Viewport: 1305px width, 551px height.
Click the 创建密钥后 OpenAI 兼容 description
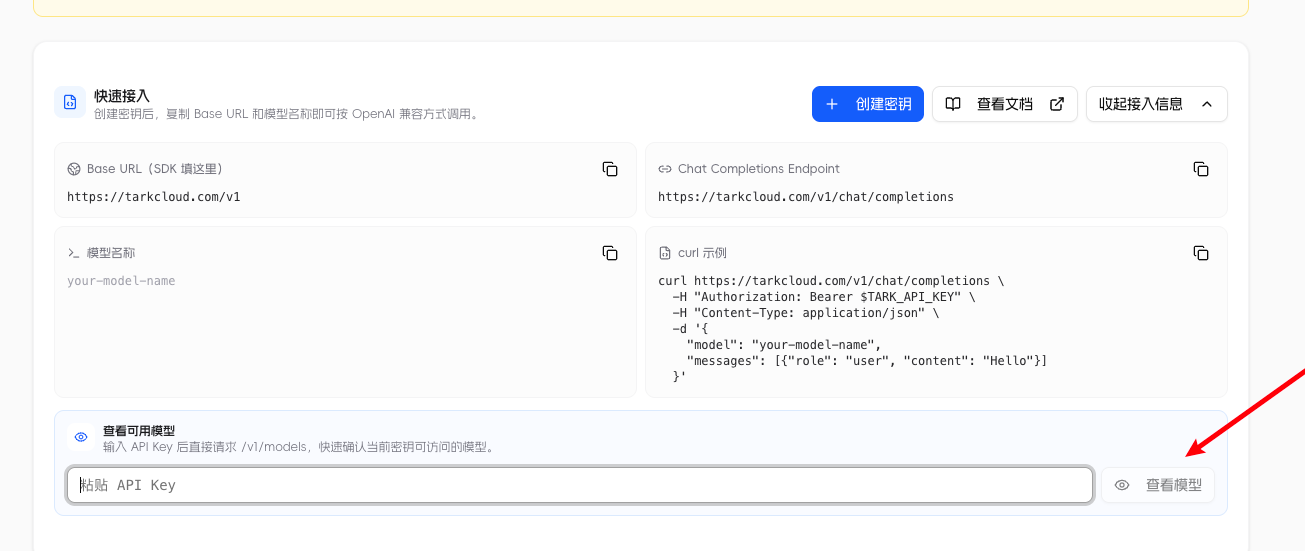coord(288,114)
